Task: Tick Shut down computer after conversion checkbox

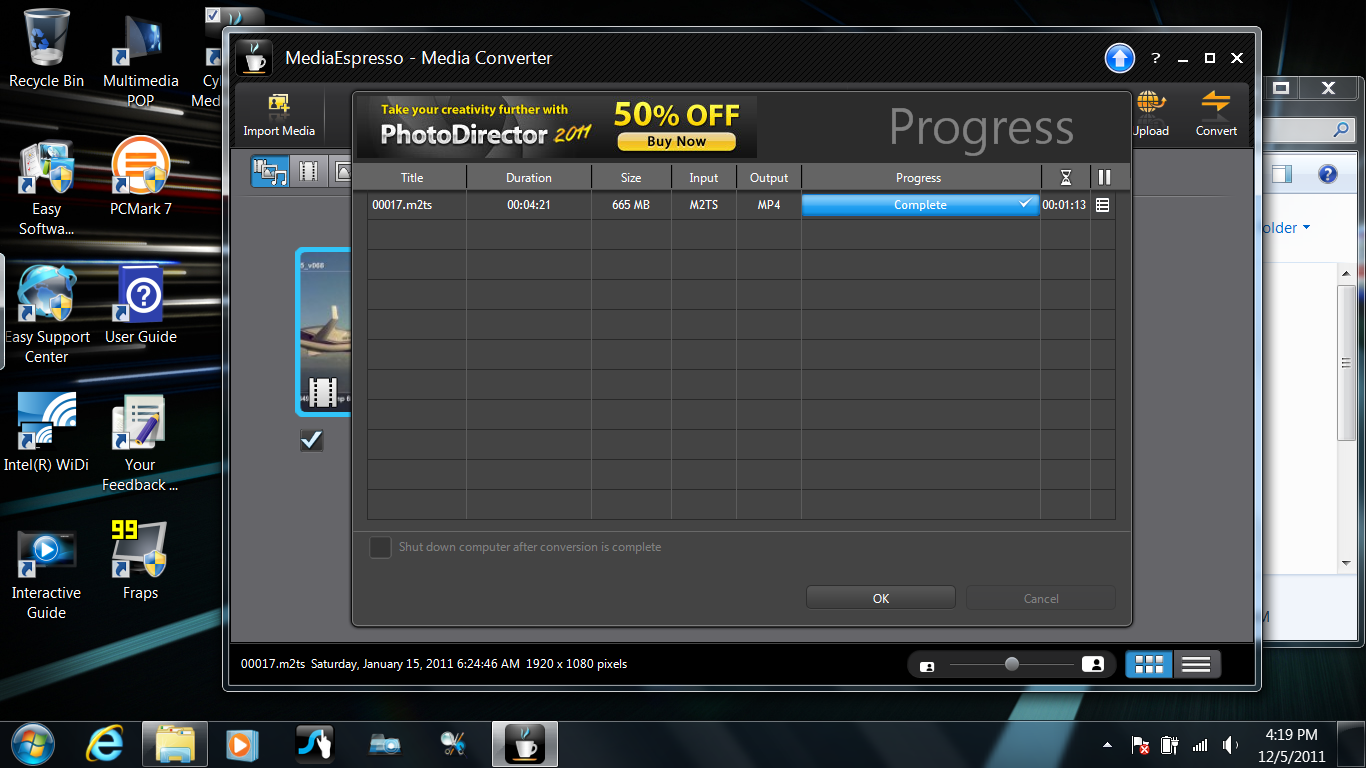Action: point(380,547)
